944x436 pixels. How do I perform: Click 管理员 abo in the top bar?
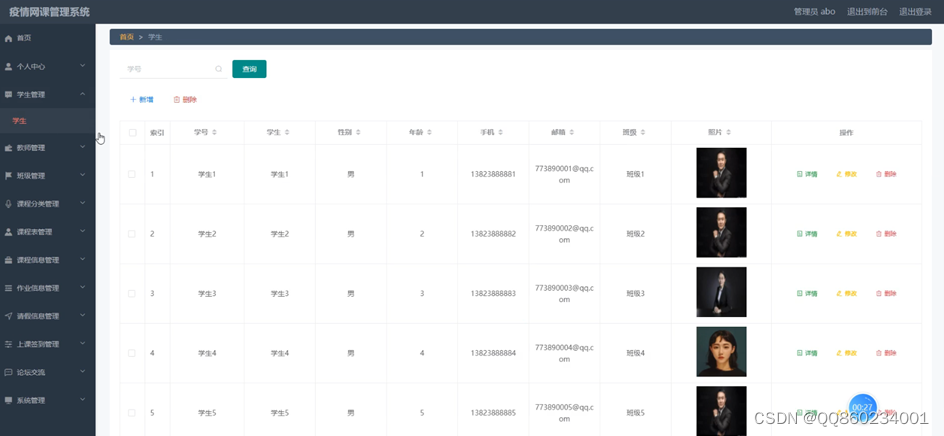[x=814, y=11]
